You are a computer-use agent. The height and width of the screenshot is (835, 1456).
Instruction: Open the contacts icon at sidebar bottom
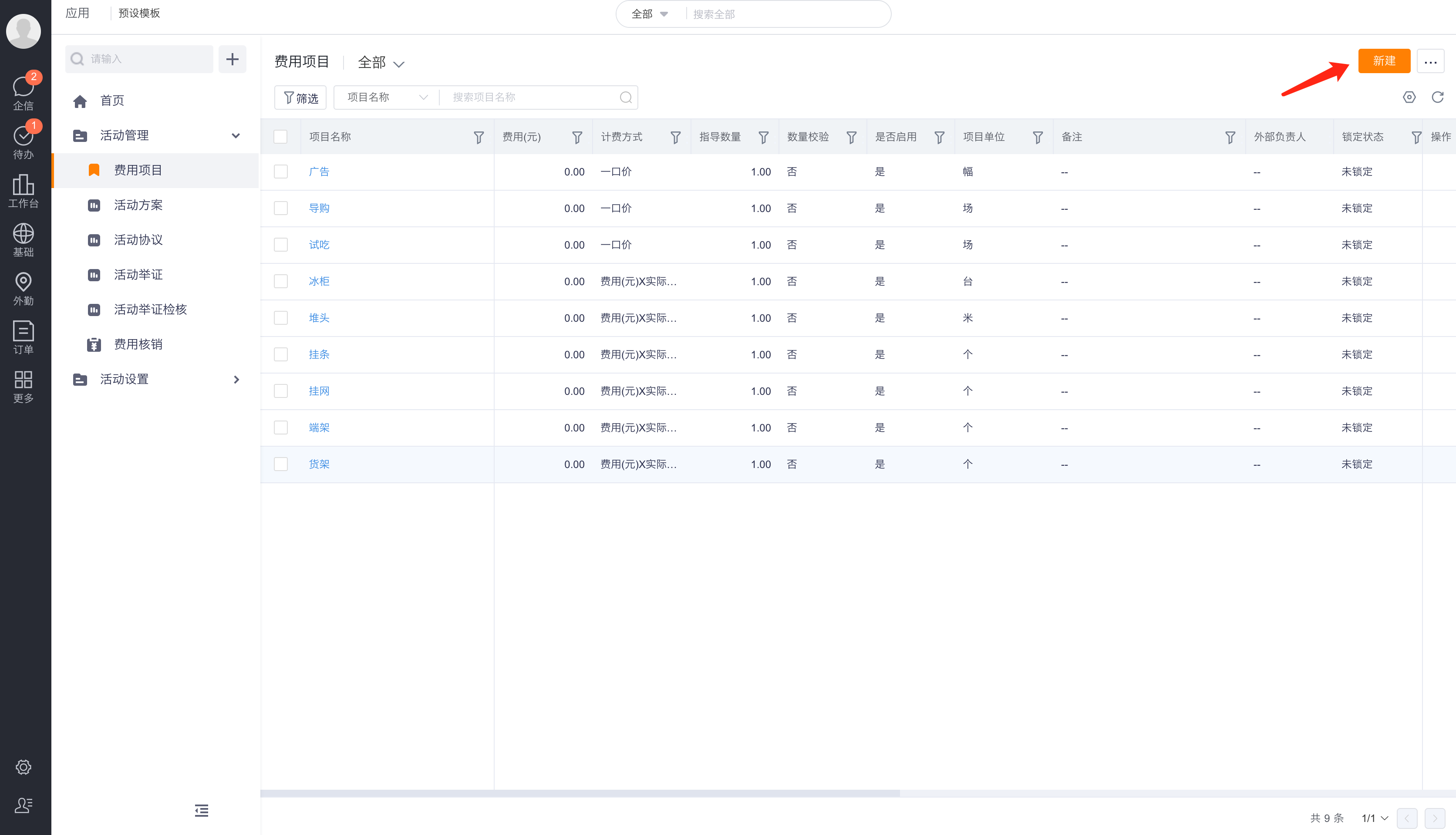pos(24,805)
